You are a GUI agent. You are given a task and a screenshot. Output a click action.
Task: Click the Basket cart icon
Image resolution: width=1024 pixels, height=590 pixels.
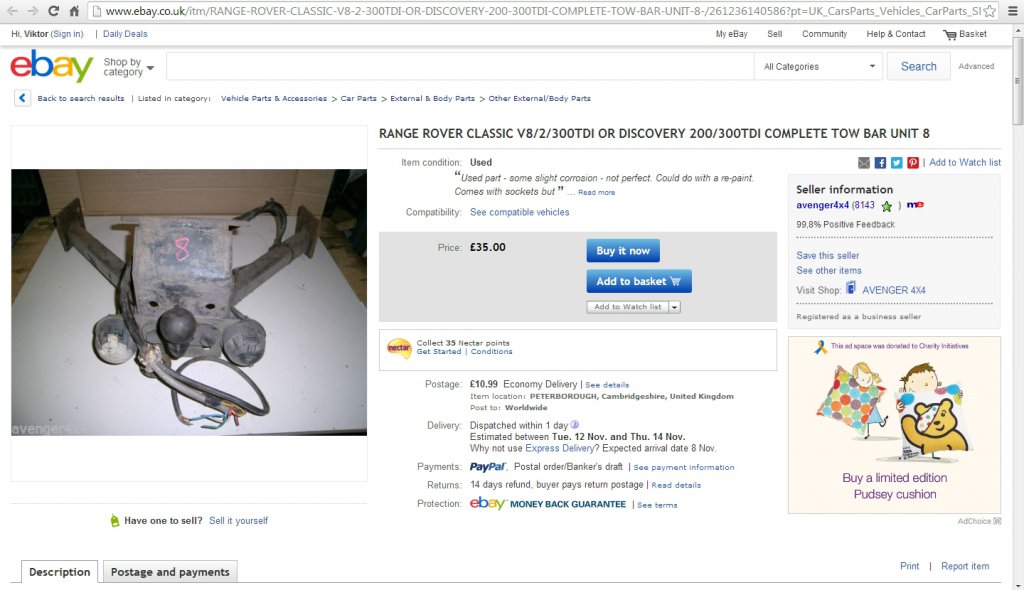(x=950, y=35)
